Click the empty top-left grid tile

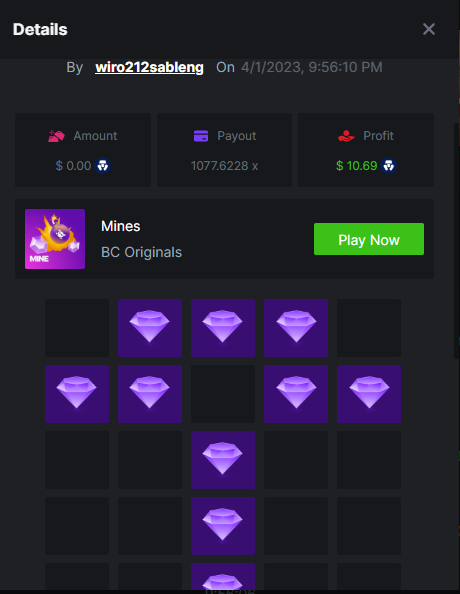[x=77, y=328]
